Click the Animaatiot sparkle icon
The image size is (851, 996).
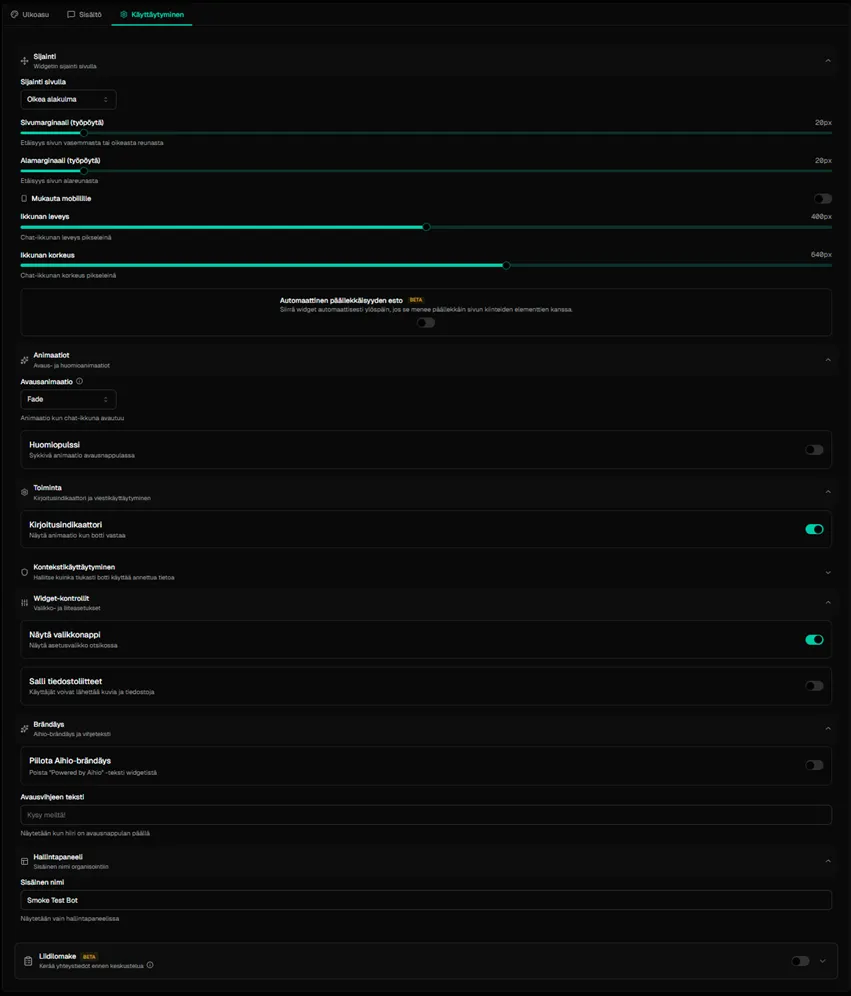tap(24, 360)
